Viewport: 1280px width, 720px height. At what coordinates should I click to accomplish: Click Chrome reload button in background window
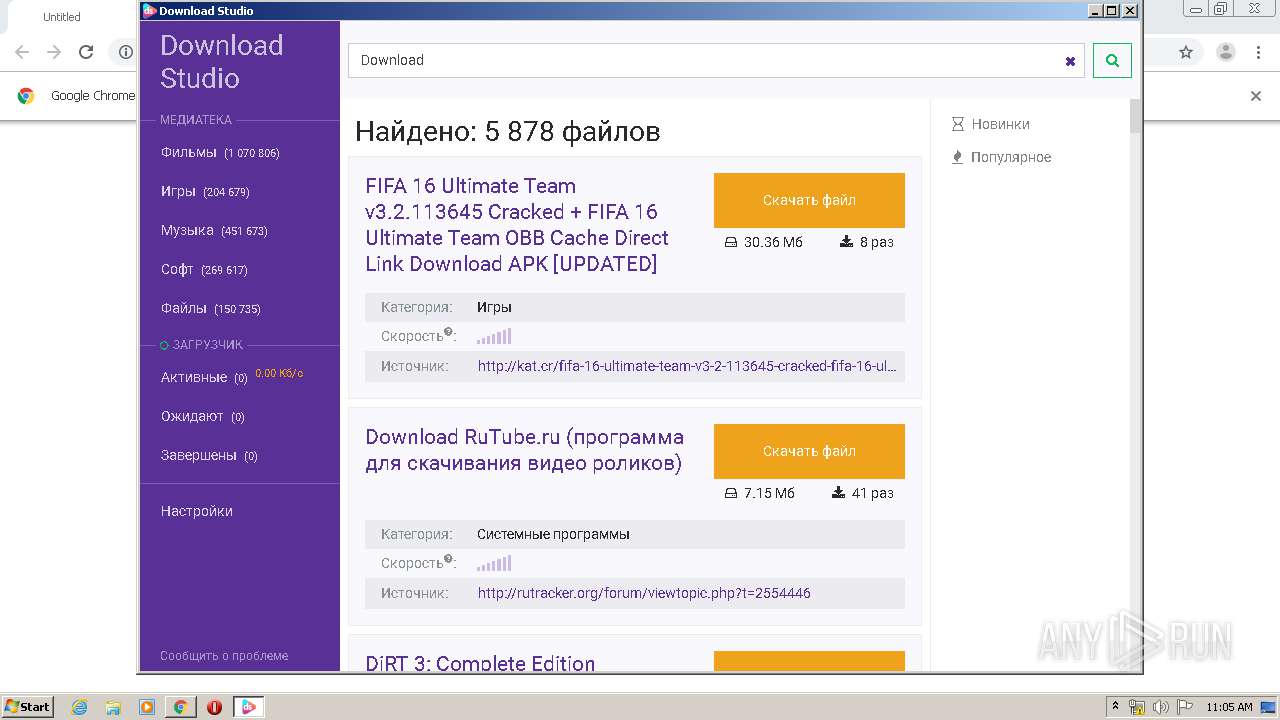tap(86, 52)
